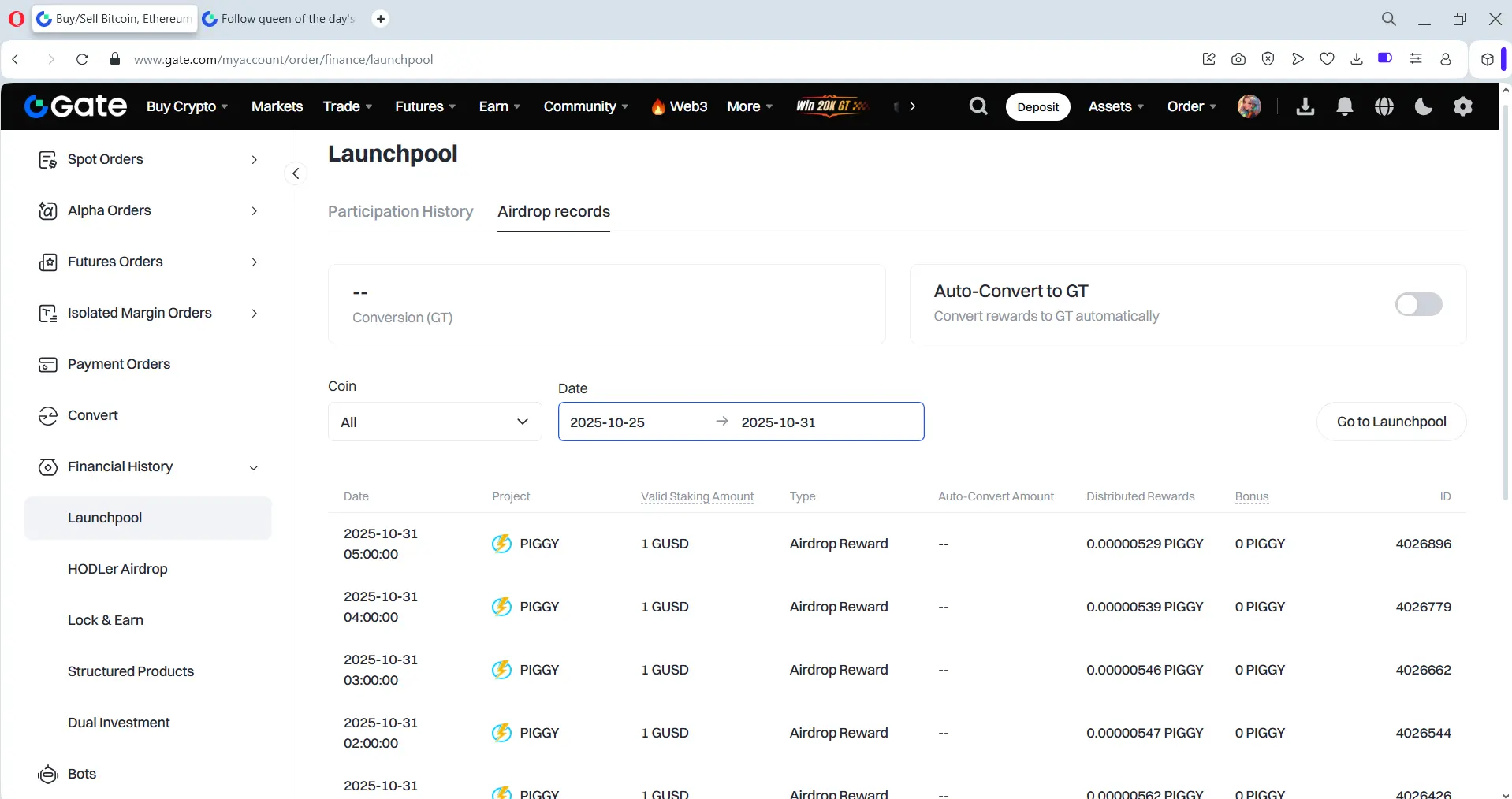Open the user profile avatar
The image size is (1512, 799).
pos(1249,106)
